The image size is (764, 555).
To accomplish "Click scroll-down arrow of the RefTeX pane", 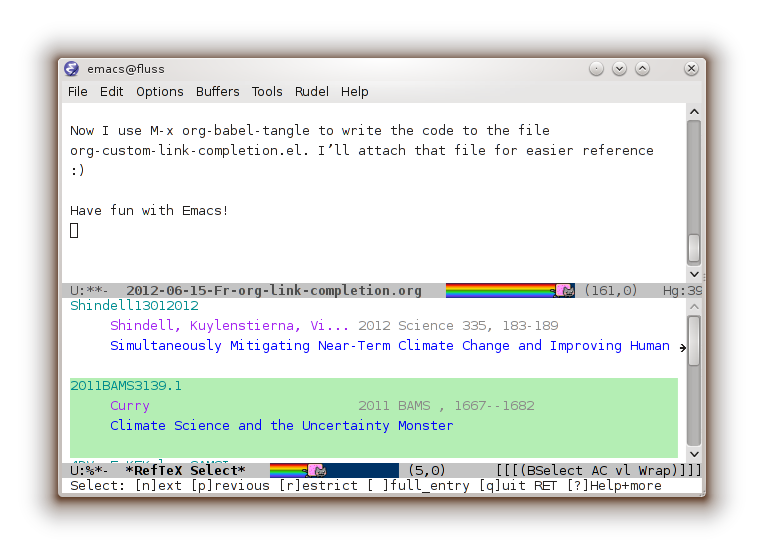I will 694,453.
